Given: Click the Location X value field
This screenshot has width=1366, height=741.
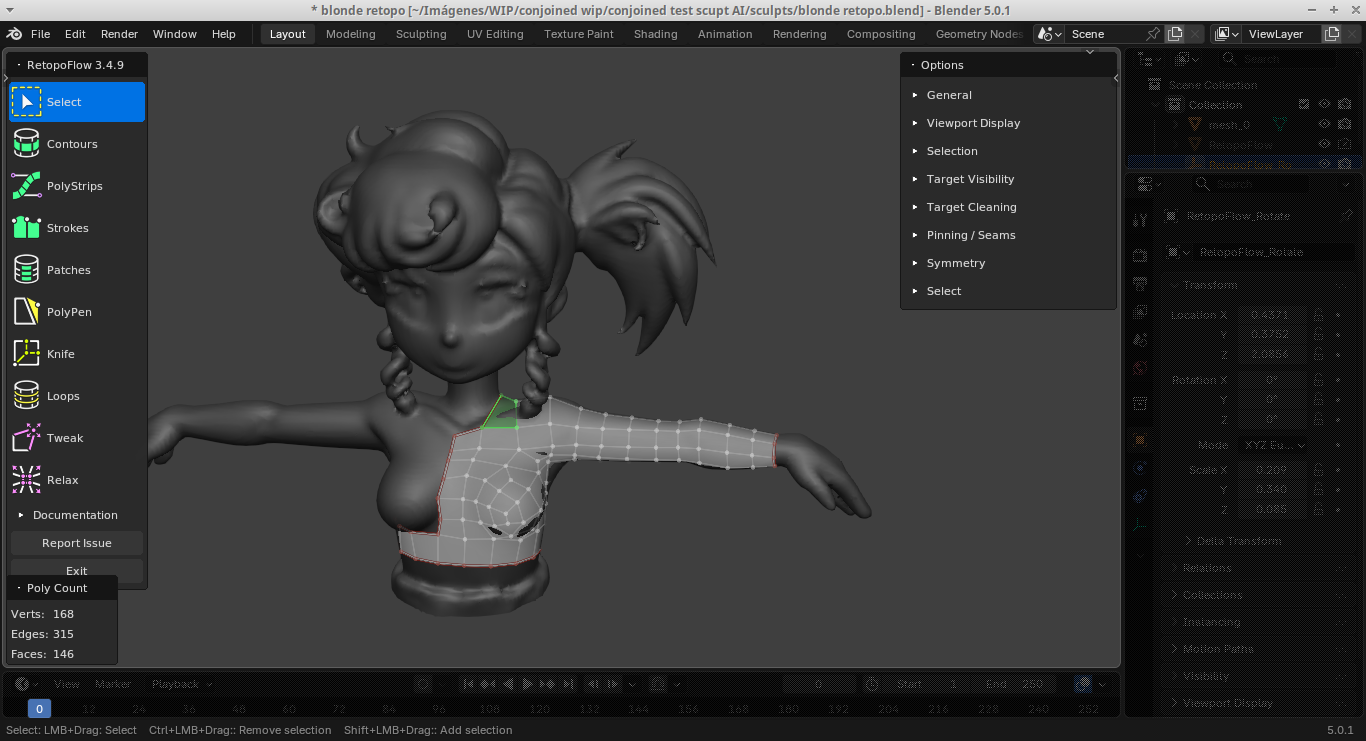Looking at the screenshot, I should point(1272,315).
